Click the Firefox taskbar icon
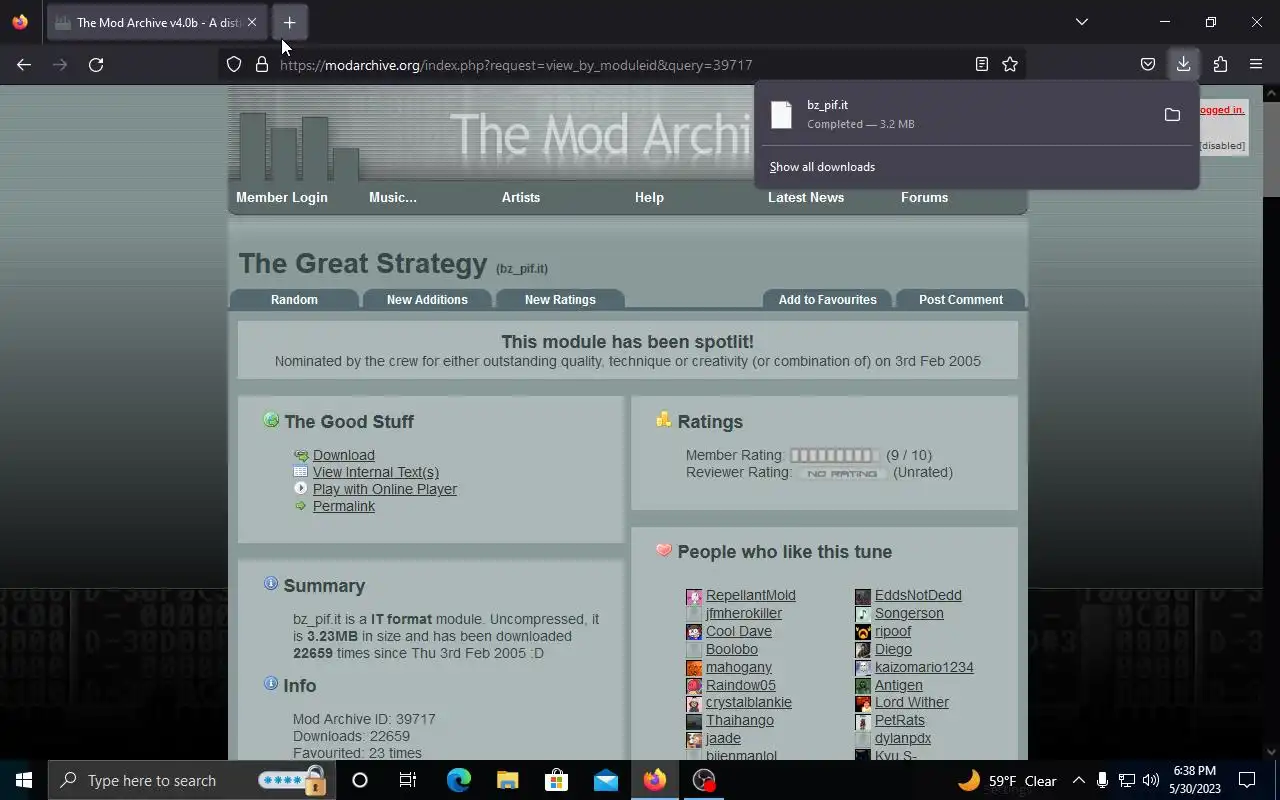This screenshot has width=1280, height=800. point(655,780)
